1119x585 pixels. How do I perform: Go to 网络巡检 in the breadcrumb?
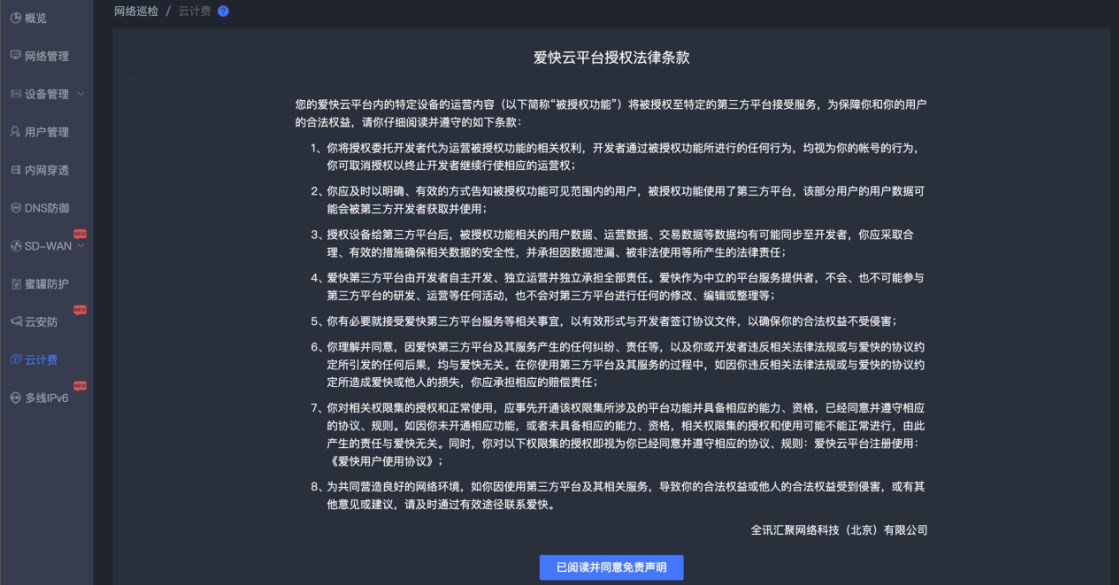(136, 11)
